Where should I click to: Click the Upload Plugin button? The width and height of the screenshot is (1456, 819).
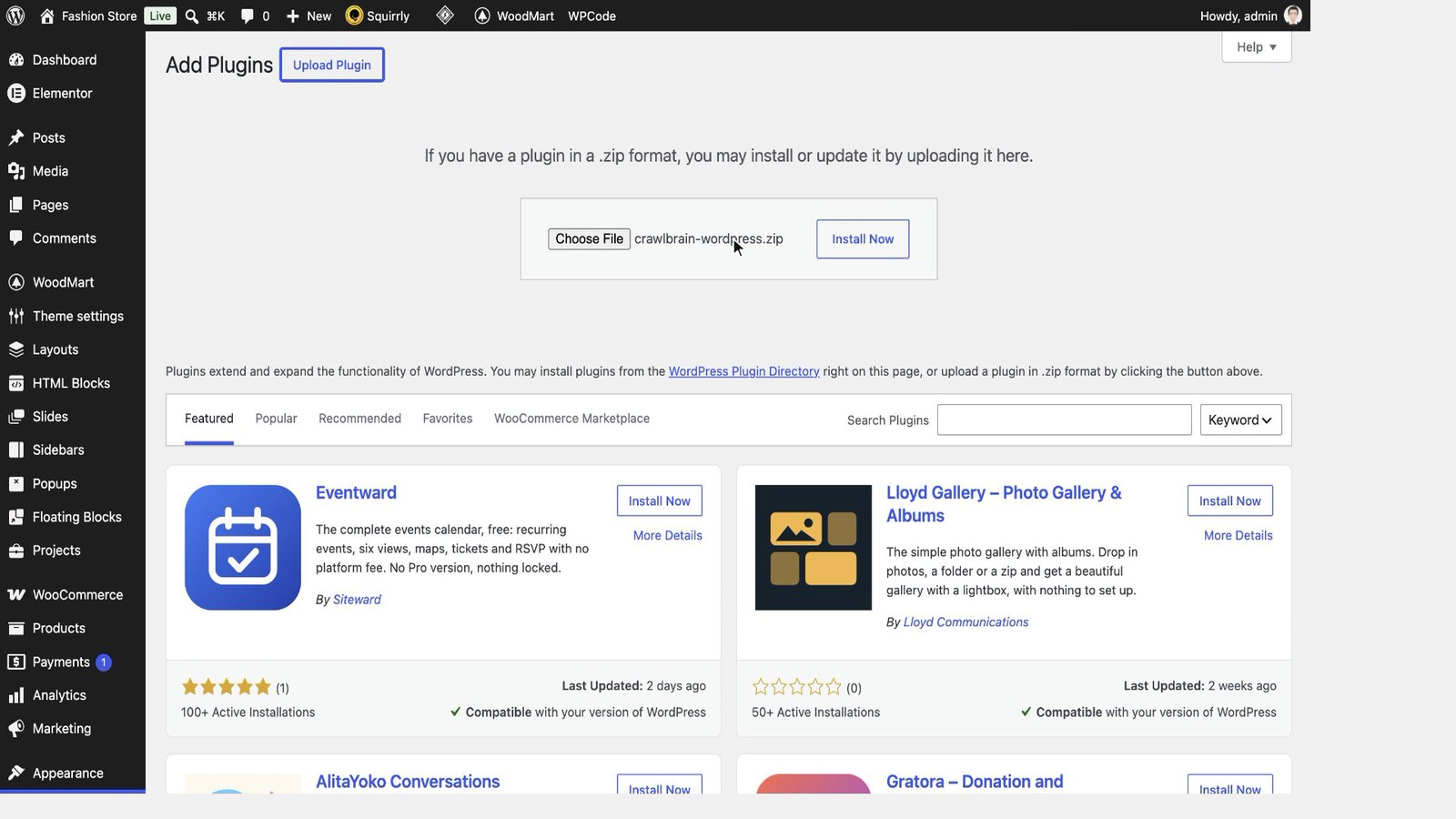point(332,65)
